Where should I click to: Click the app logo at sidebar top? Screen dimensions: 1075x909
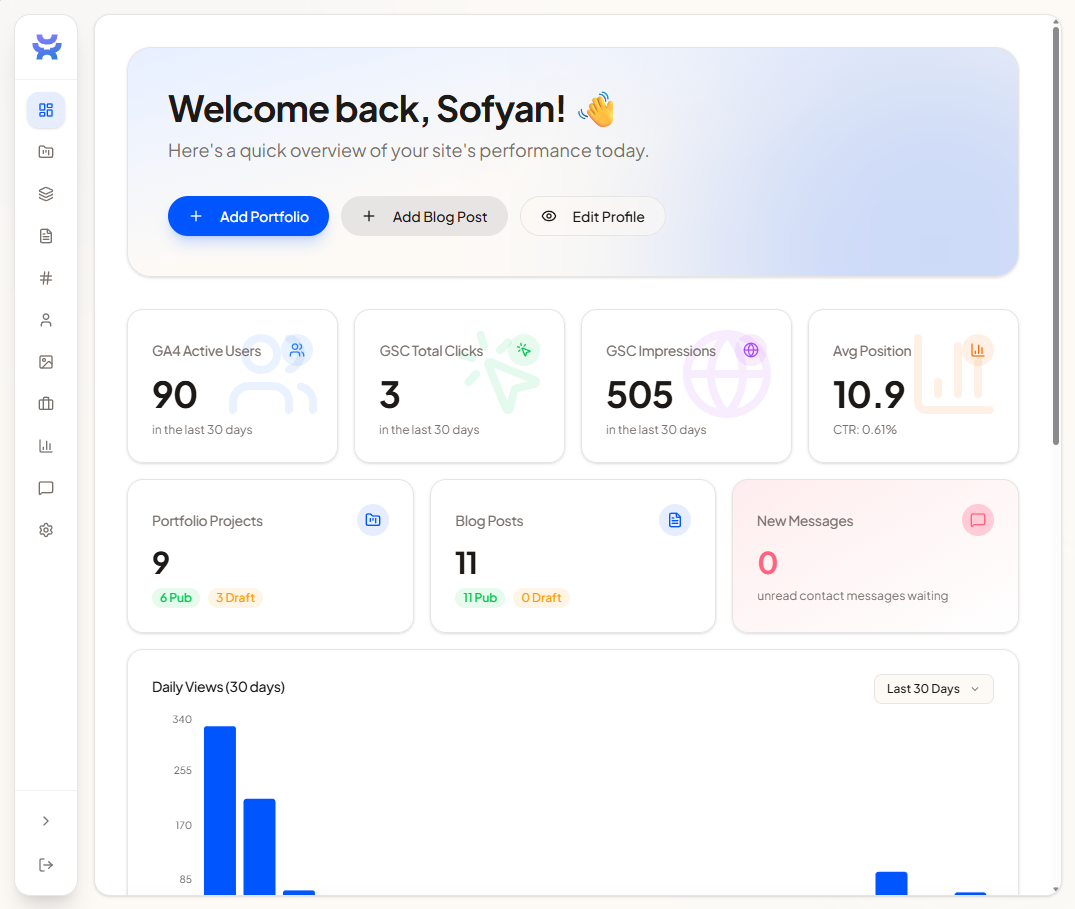point(47,47)
